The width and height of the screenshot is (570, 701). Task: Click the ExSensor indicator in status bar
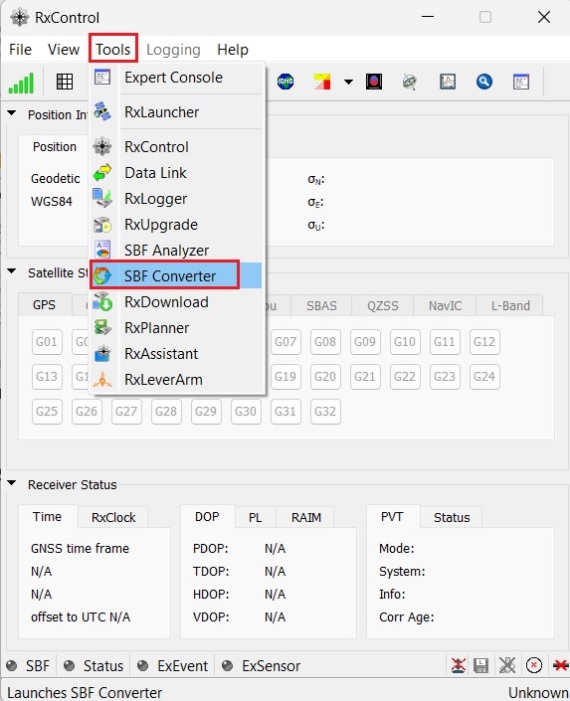click(261, 666)
